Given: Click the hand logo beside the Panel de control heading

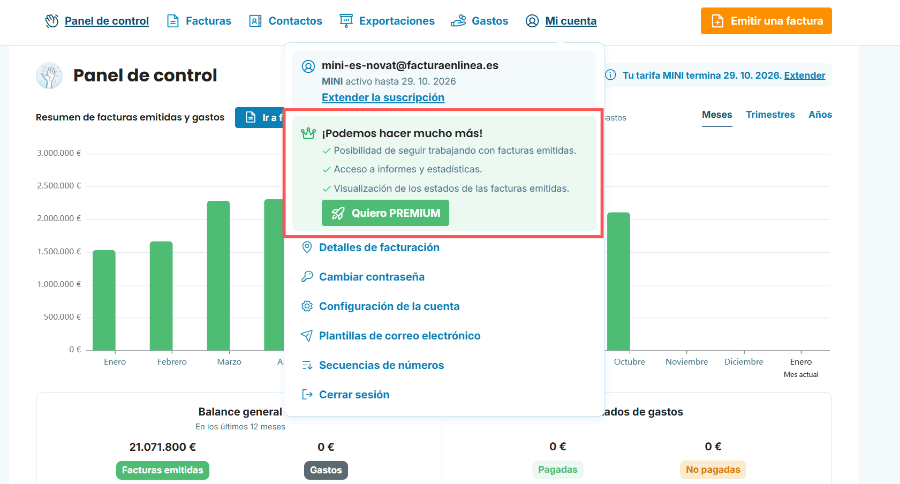Looking at the screenshot, I should 49,75.
